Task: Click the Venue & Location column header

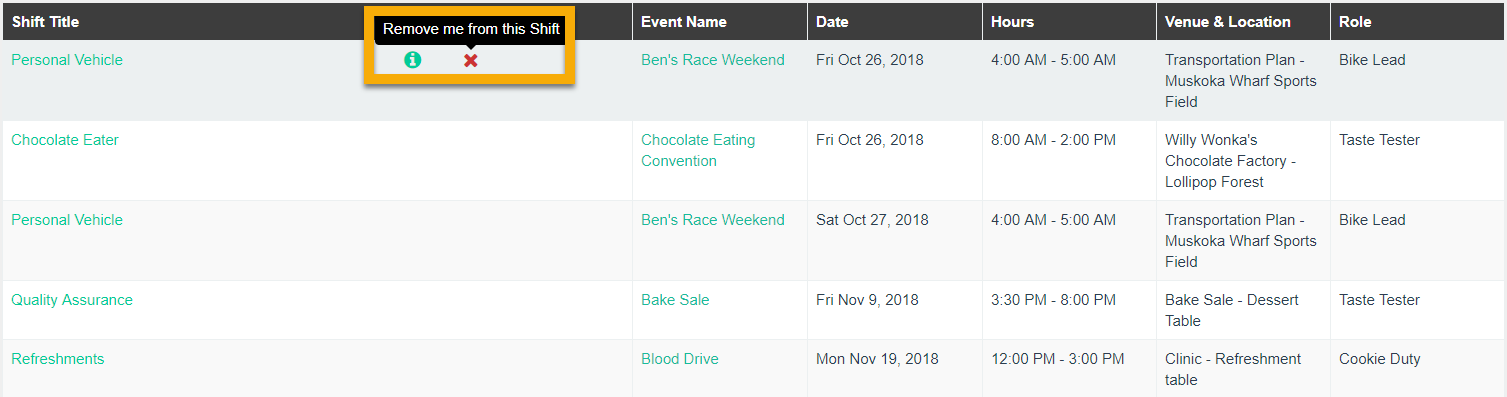Action: point(1228,21)
